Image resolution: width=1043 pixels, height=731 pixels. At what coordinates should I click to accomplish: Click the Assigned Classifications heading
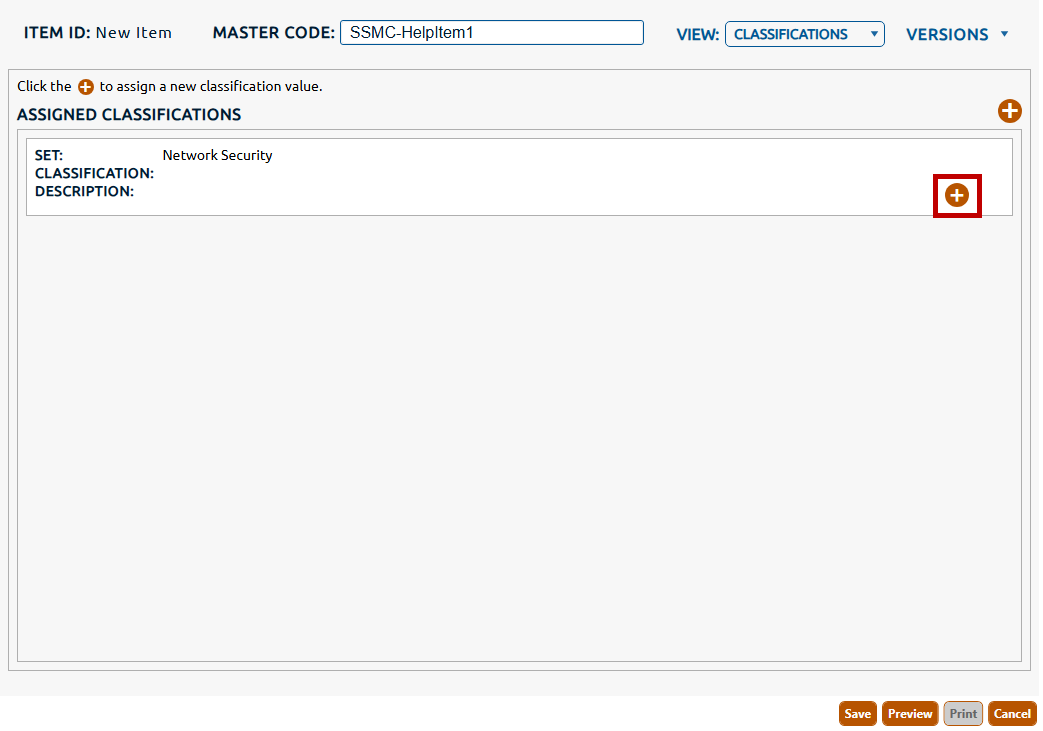tap(129, 115)
